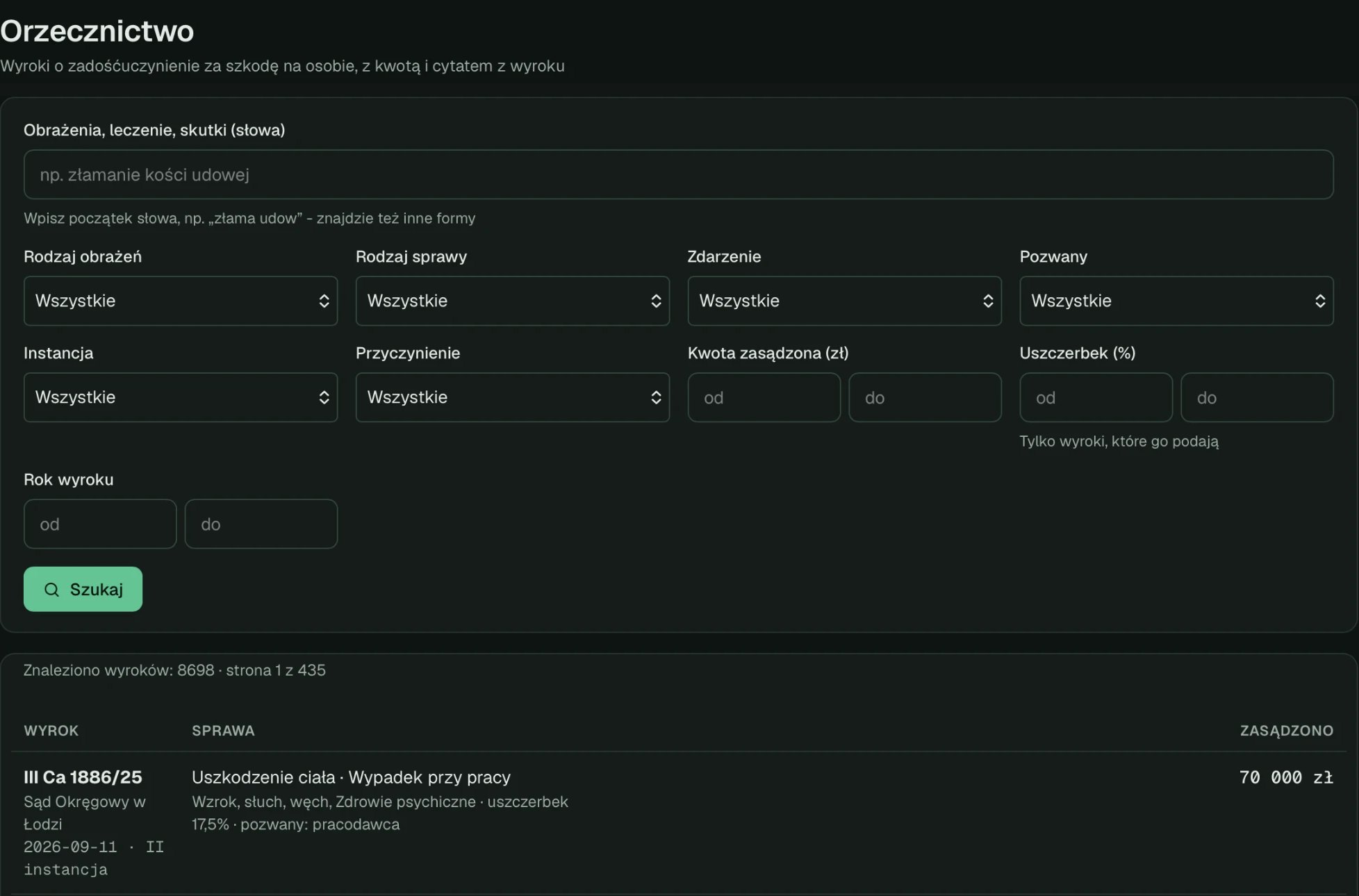Click Kwota zasądzona 'od' field
Screen dimensions: 1359x896
(764, 397)
